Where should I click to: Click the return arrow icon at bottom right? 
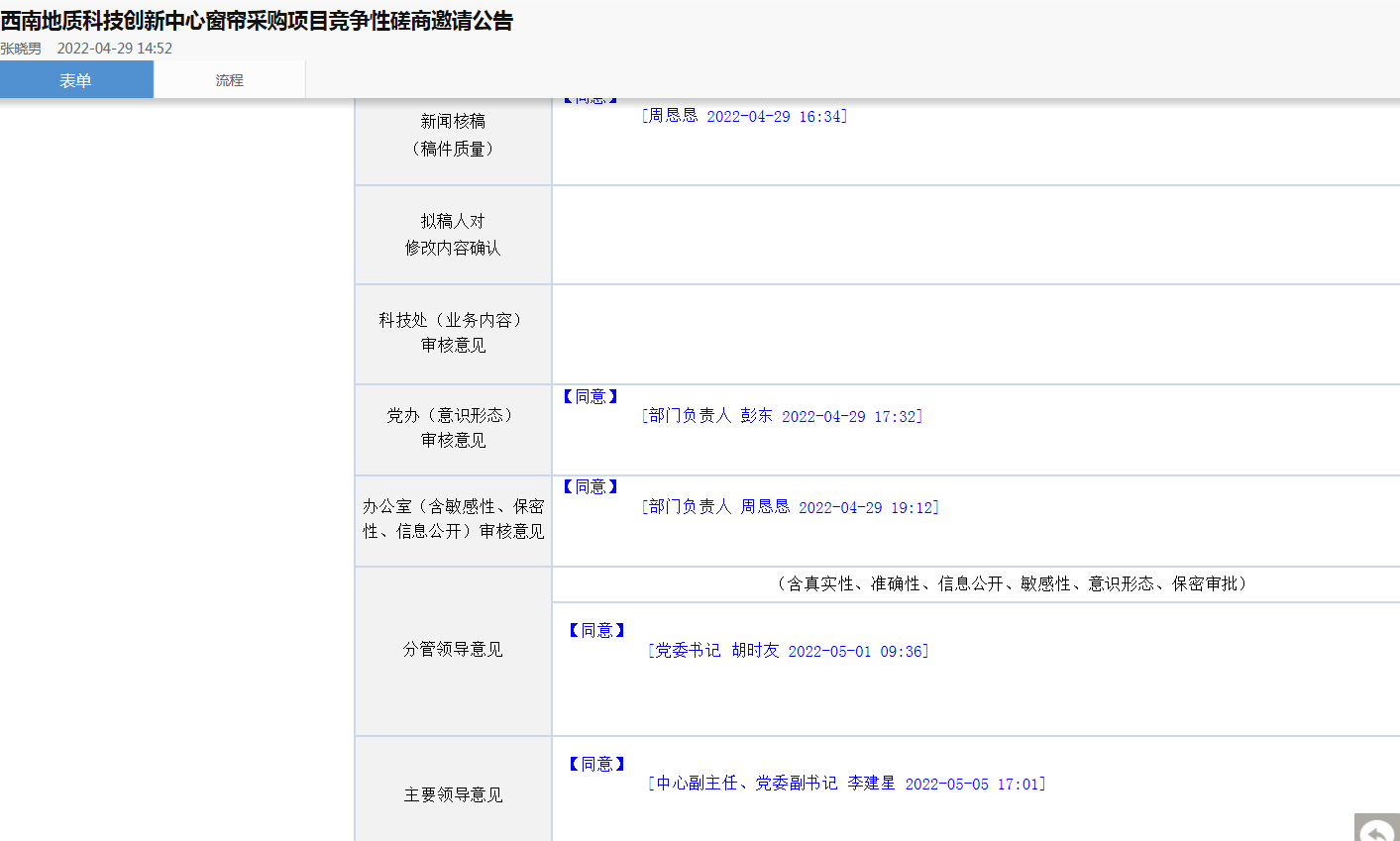pyautogui.click(x=1376, y=828)
